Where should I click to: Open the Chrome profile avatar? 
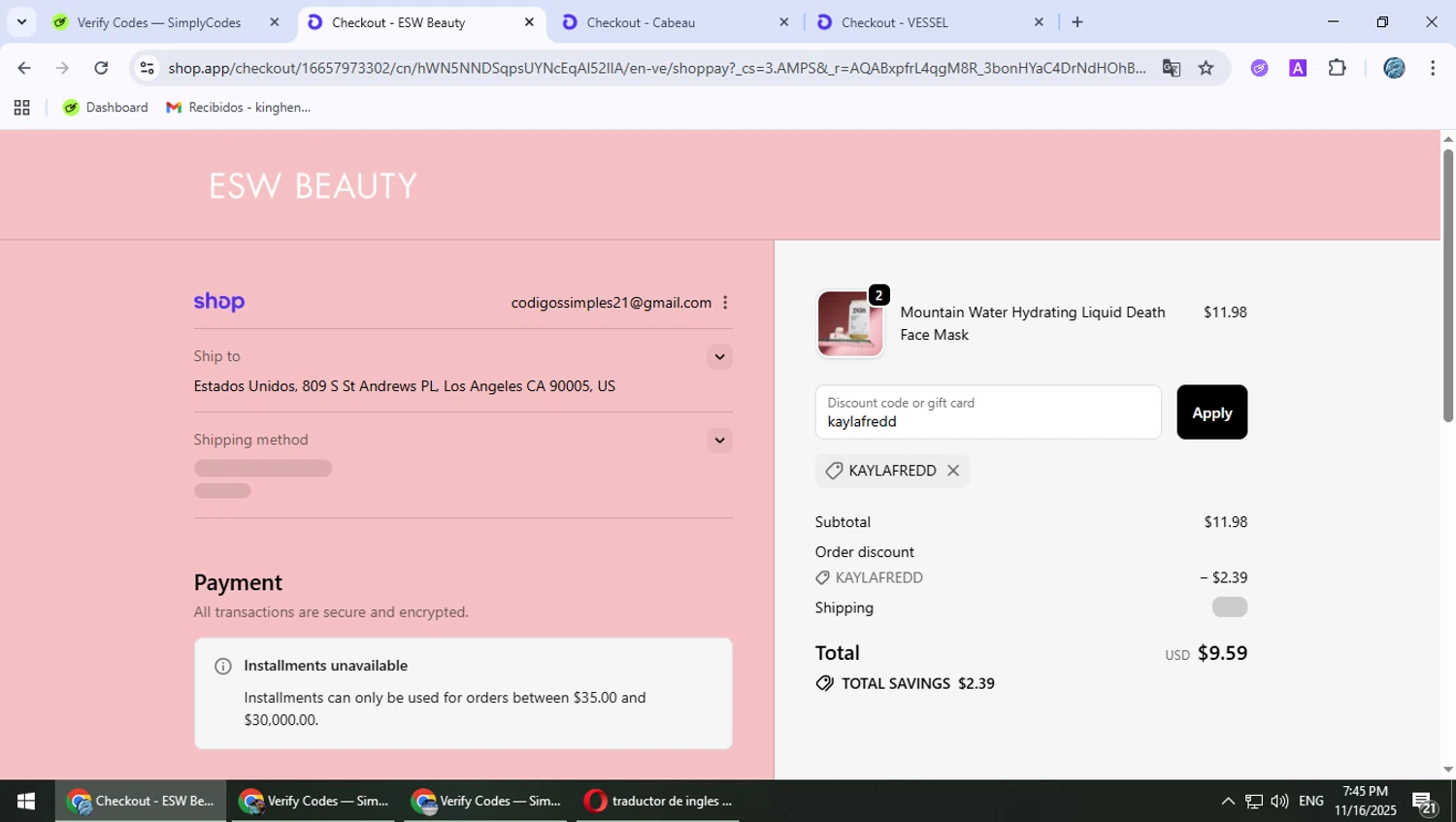[1394, 68]
